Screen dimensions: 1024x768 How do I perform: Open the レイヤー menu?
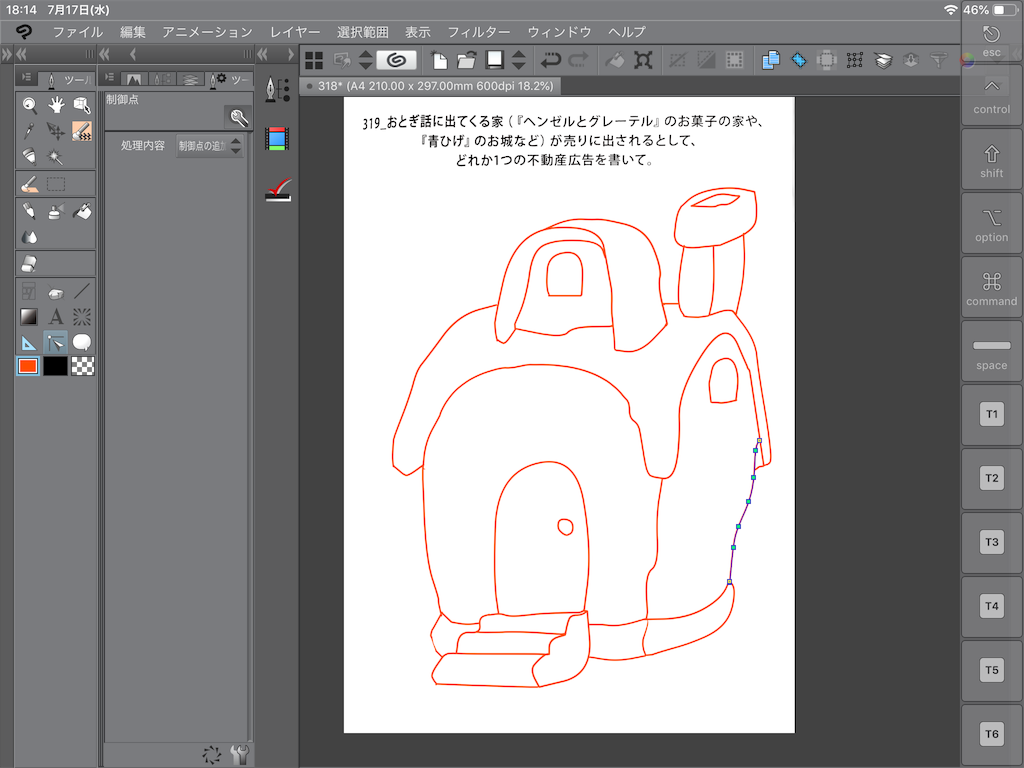click(x=295, y=32)
